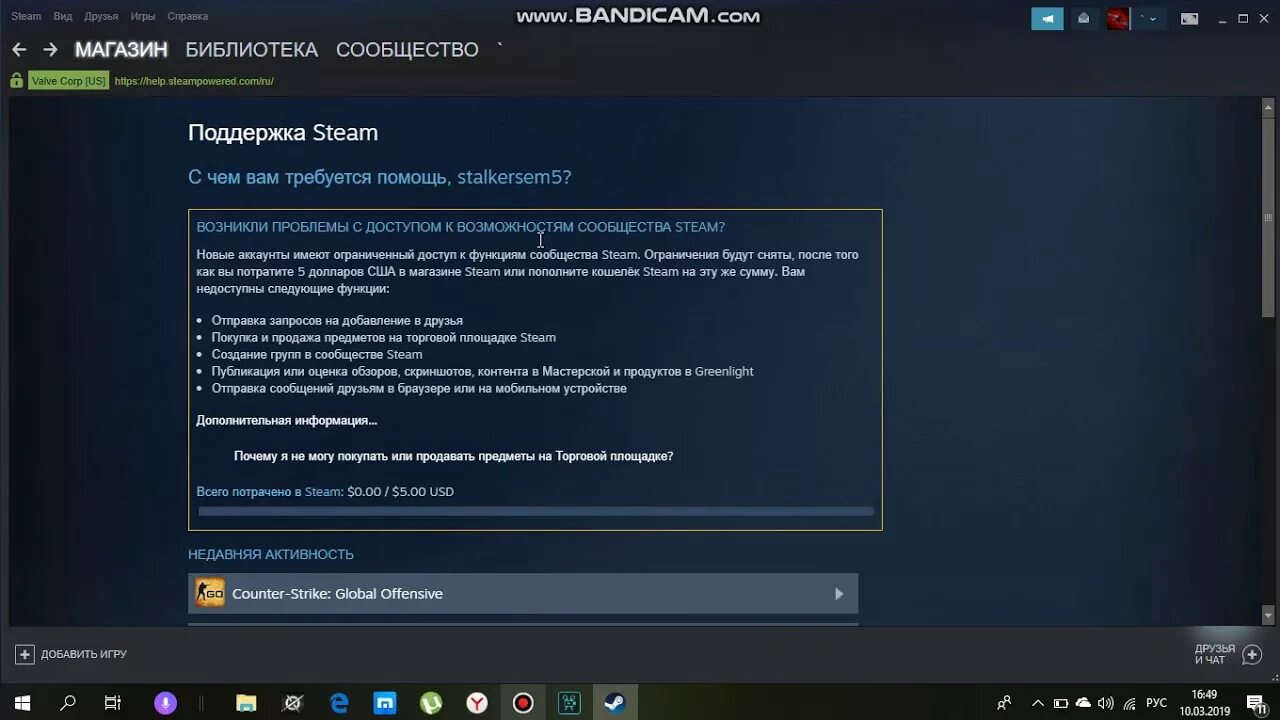Click the РУС language indicator
The height and width of the screenshot is (720, 1280).
(x=1156, y=703)
